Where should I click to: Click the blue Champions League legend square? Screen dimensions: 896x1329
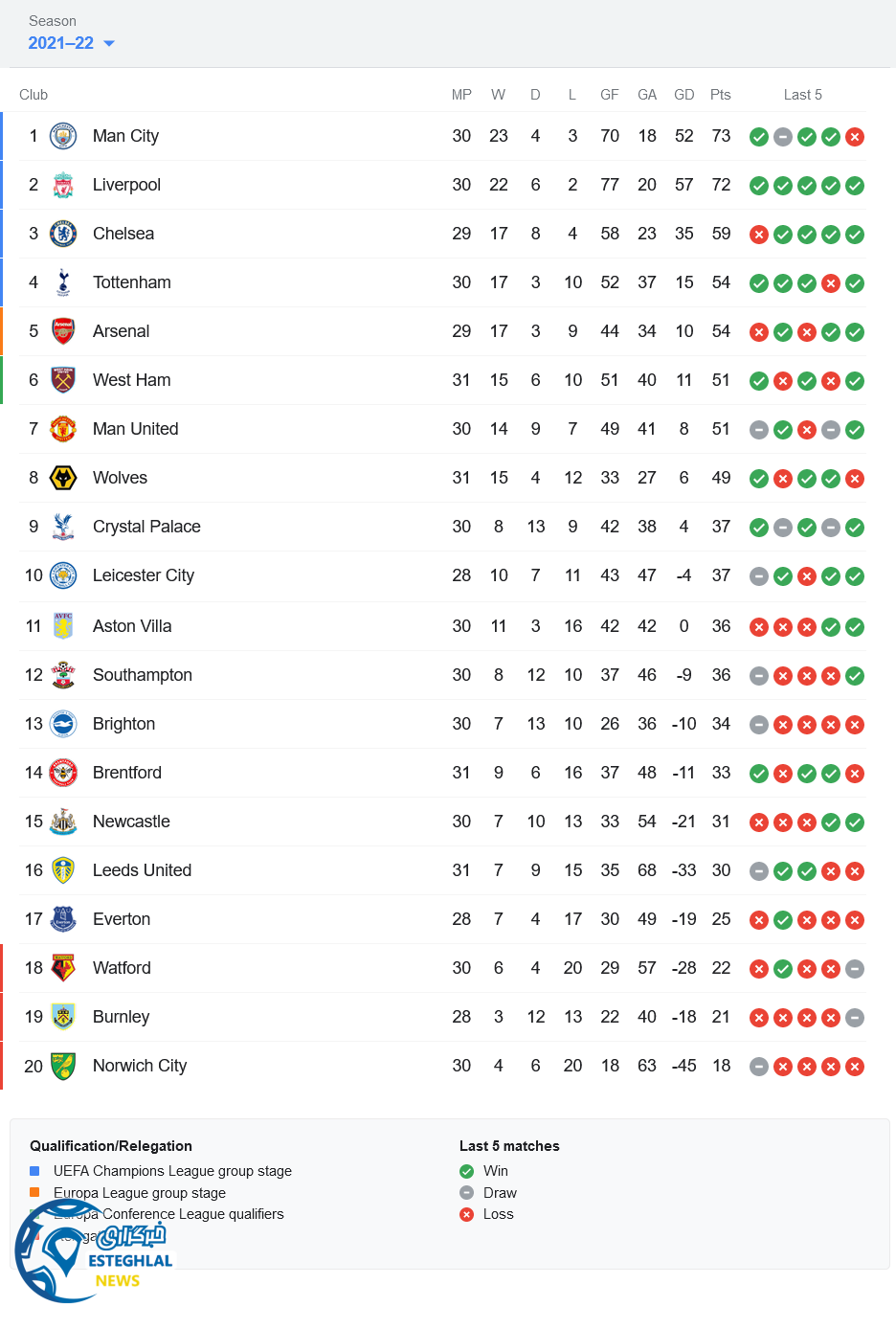tap(34, 1170)
